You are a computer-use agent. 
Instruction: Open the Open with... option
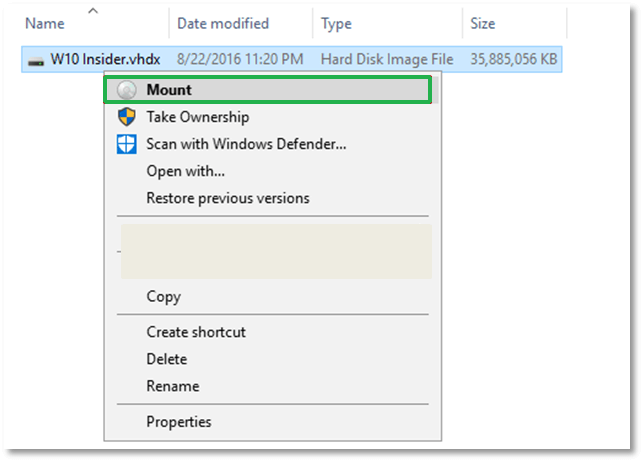(x=272, y=171)
